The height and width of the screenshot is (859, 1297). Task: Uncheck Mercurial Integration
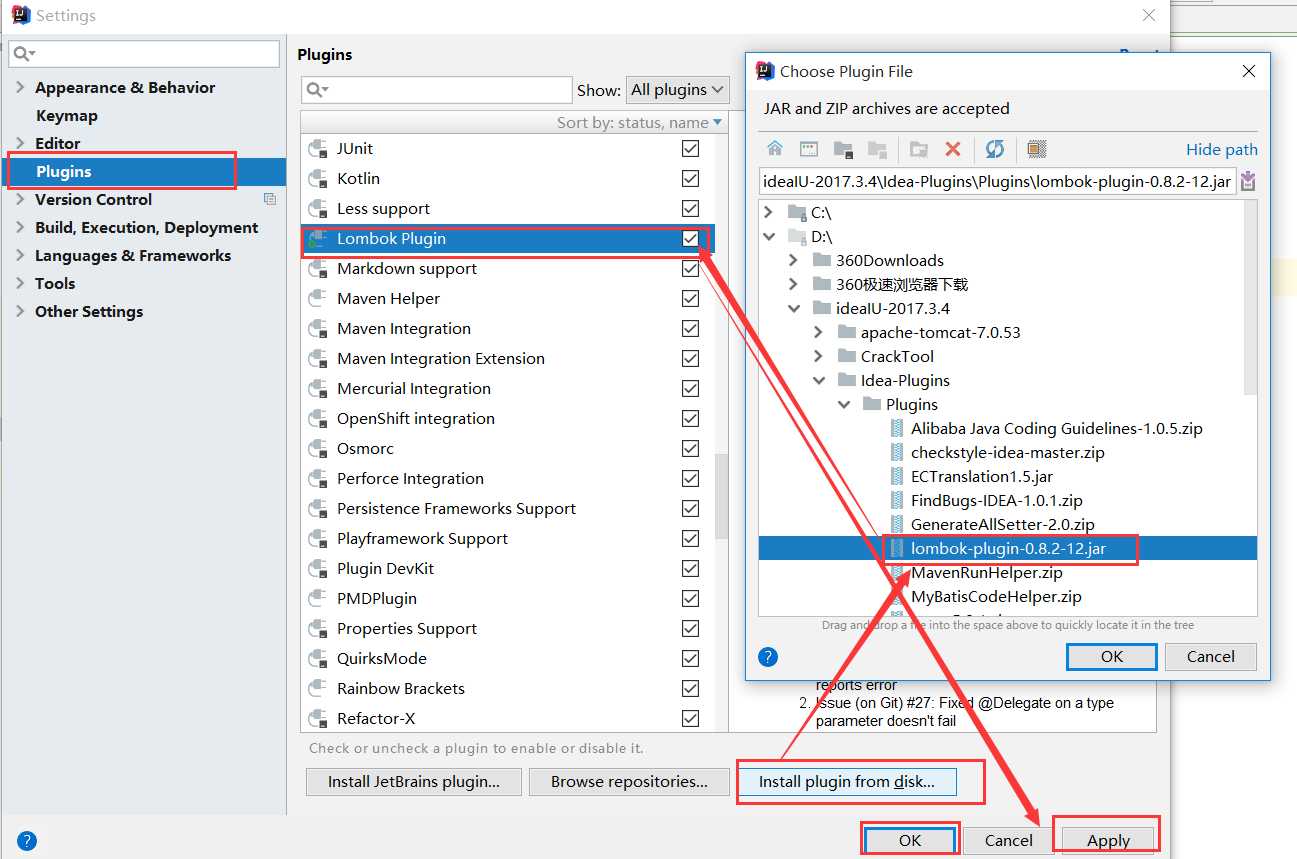tap(690, 388)
